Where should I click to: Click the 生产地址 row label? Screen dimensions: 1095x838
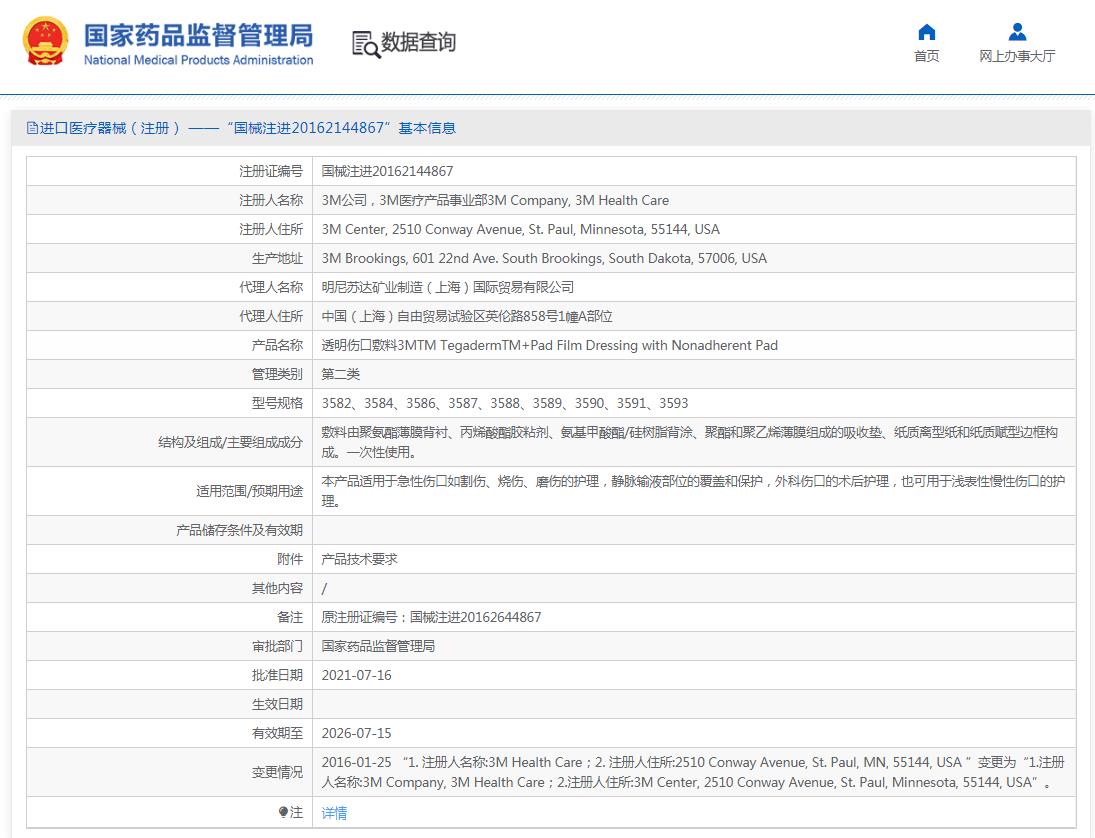click(277, 258)
